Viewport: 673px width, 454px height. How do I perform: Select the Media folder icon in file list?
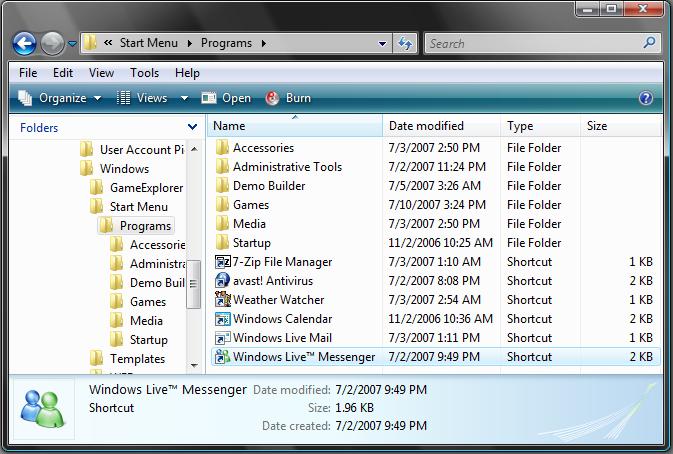222,224
